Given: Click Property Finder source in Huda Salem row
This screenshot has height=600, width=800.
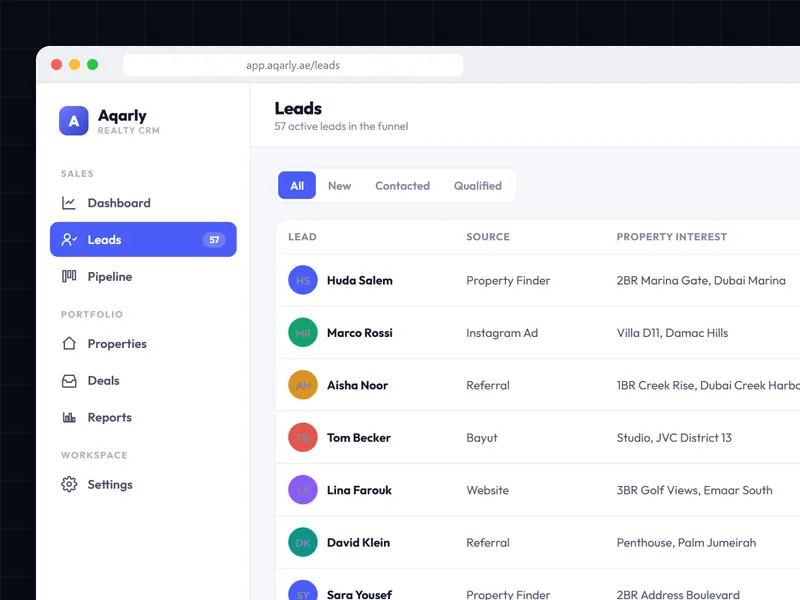Looking at the screenshot, I should [x=508, y=281].
